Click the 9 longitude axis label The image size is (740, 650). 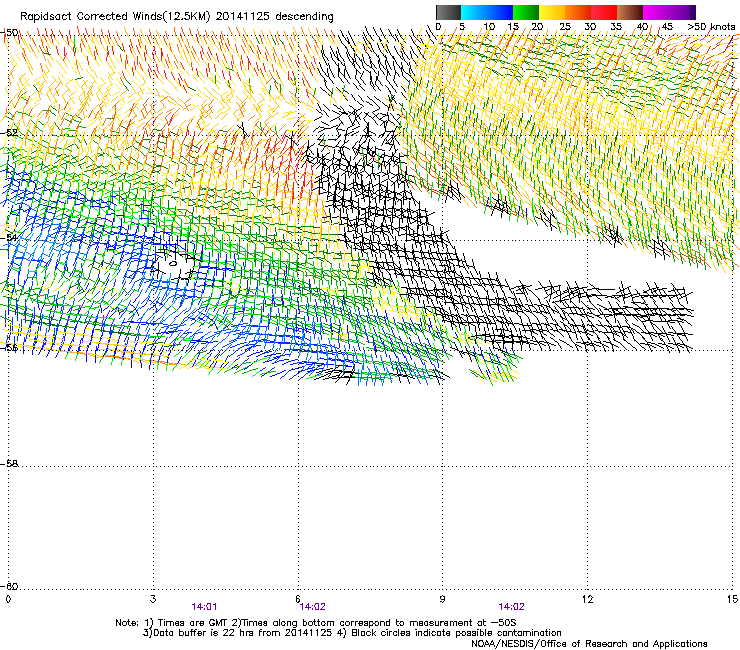point(442,599)
